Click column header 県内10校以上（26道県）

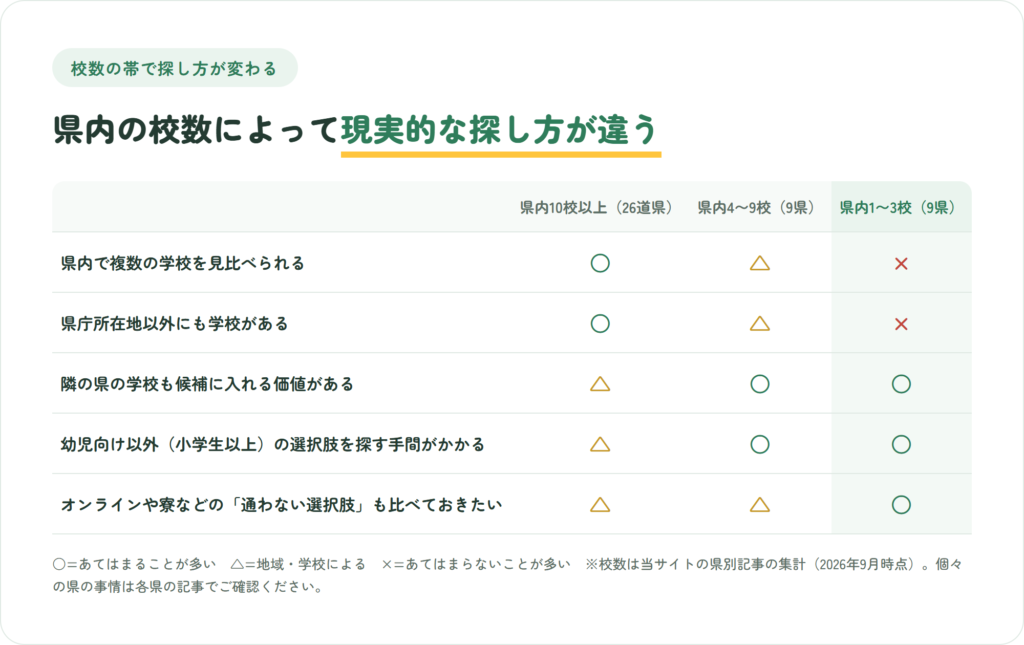(595, 208)
